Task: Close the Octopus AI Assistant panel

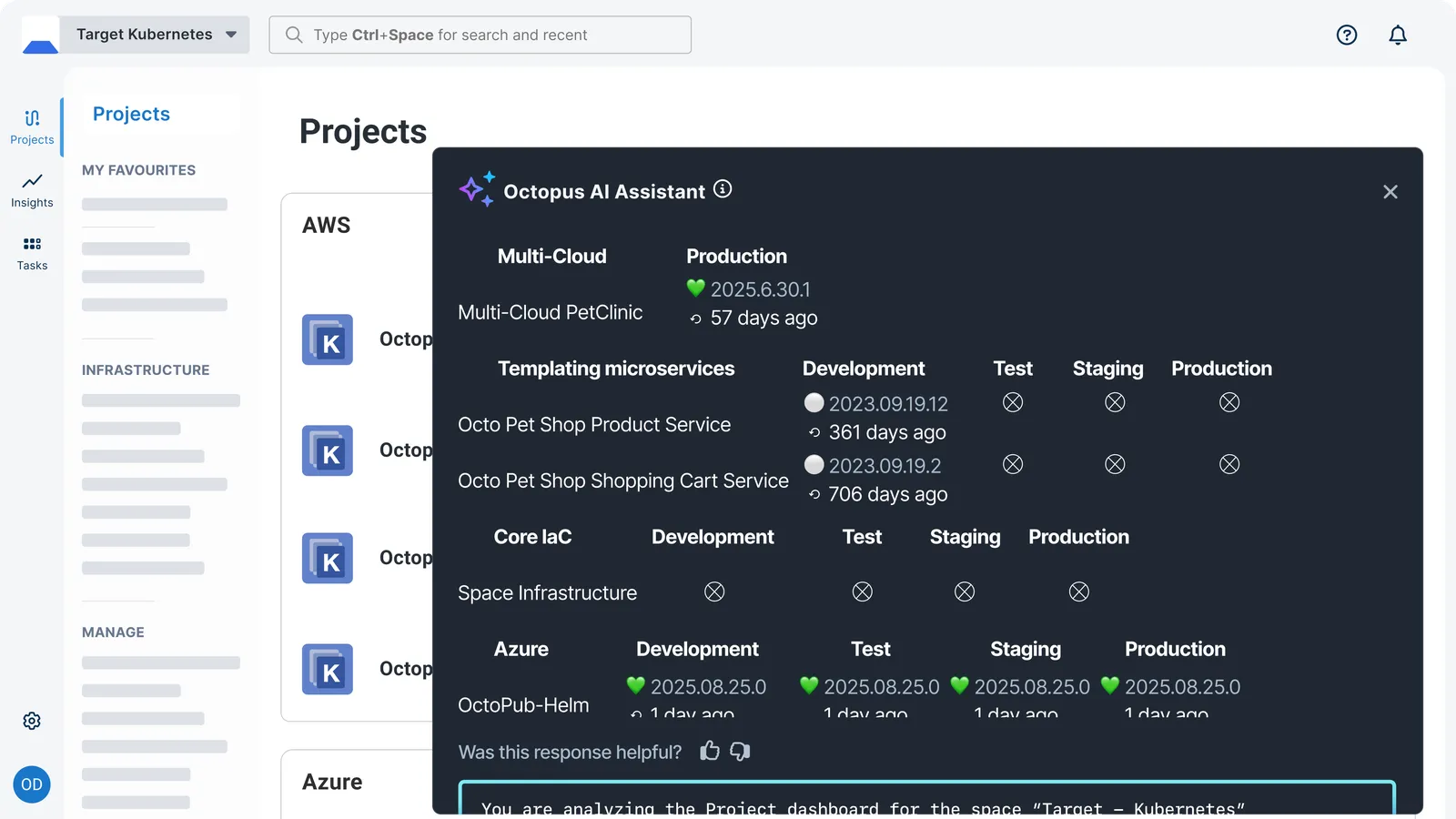Action: (1390, 192)
